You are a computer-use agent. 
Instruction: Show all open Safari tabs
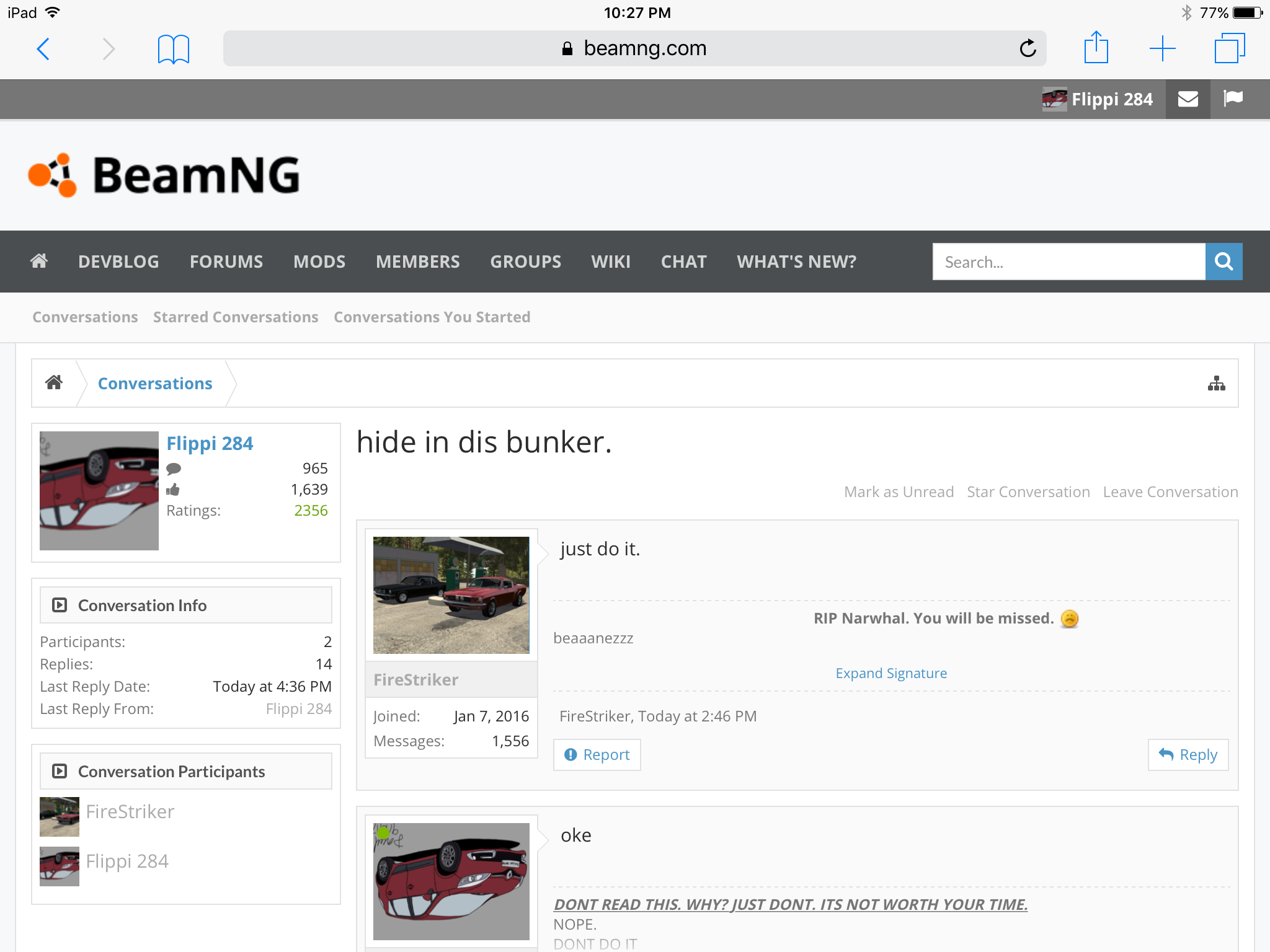[x=1229, y=48]
